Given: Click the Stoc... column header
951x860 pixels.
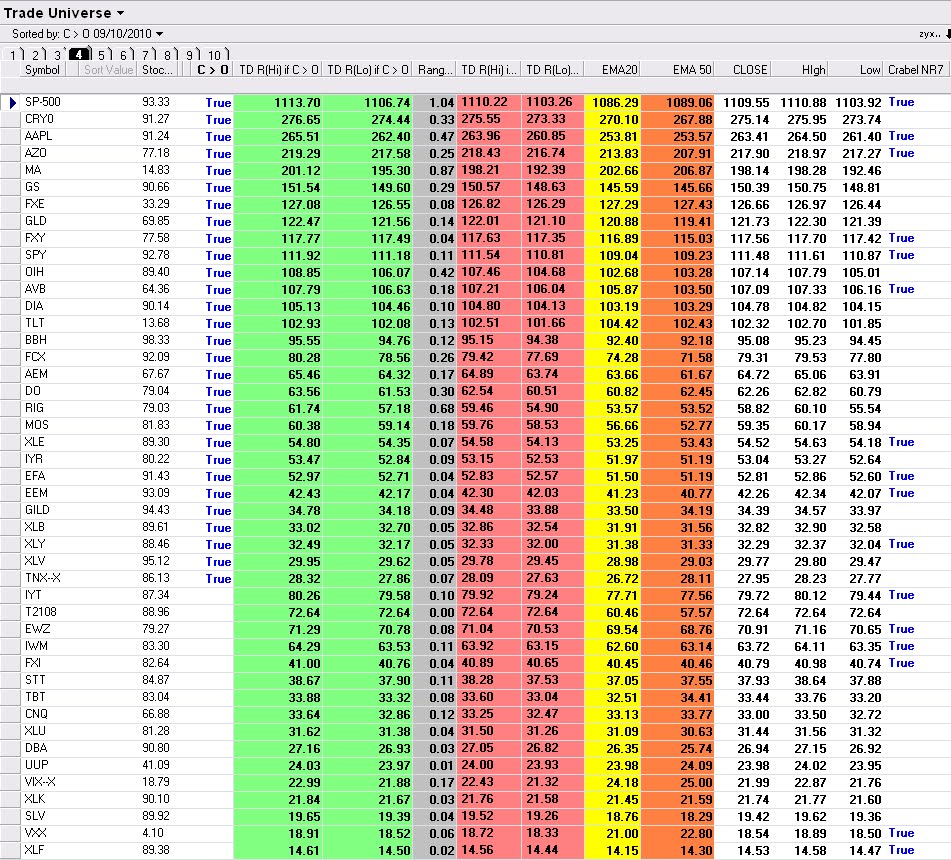Looking at the screenshot, I should [x=157, y=70].
